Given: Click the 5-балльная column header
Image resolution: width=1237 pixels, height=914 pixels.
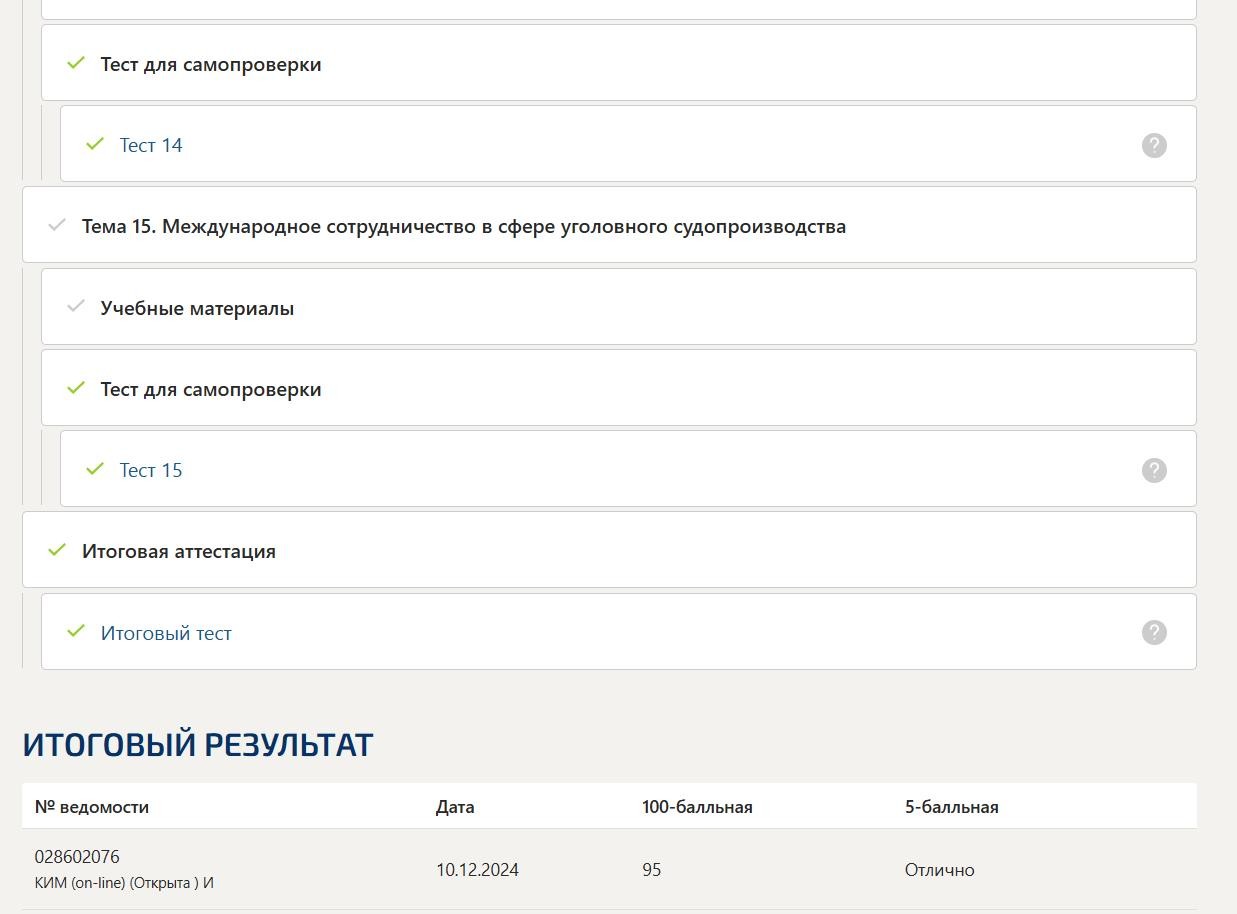Looking at the screenshot, I should pos(952,807).
